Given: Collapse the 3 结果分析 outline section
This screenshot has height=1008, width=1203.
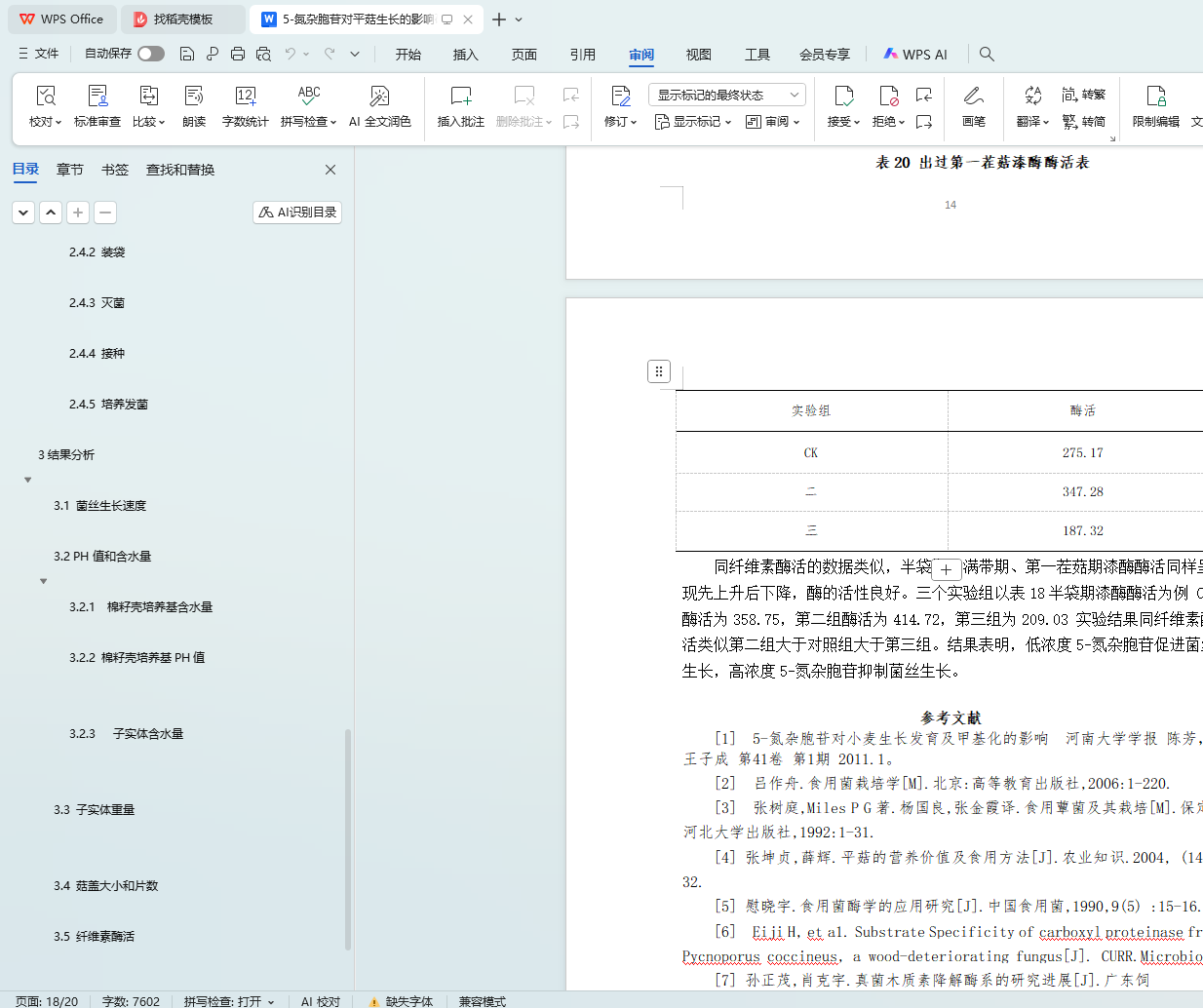Looking at the screenshot, I should coord(28,480).
